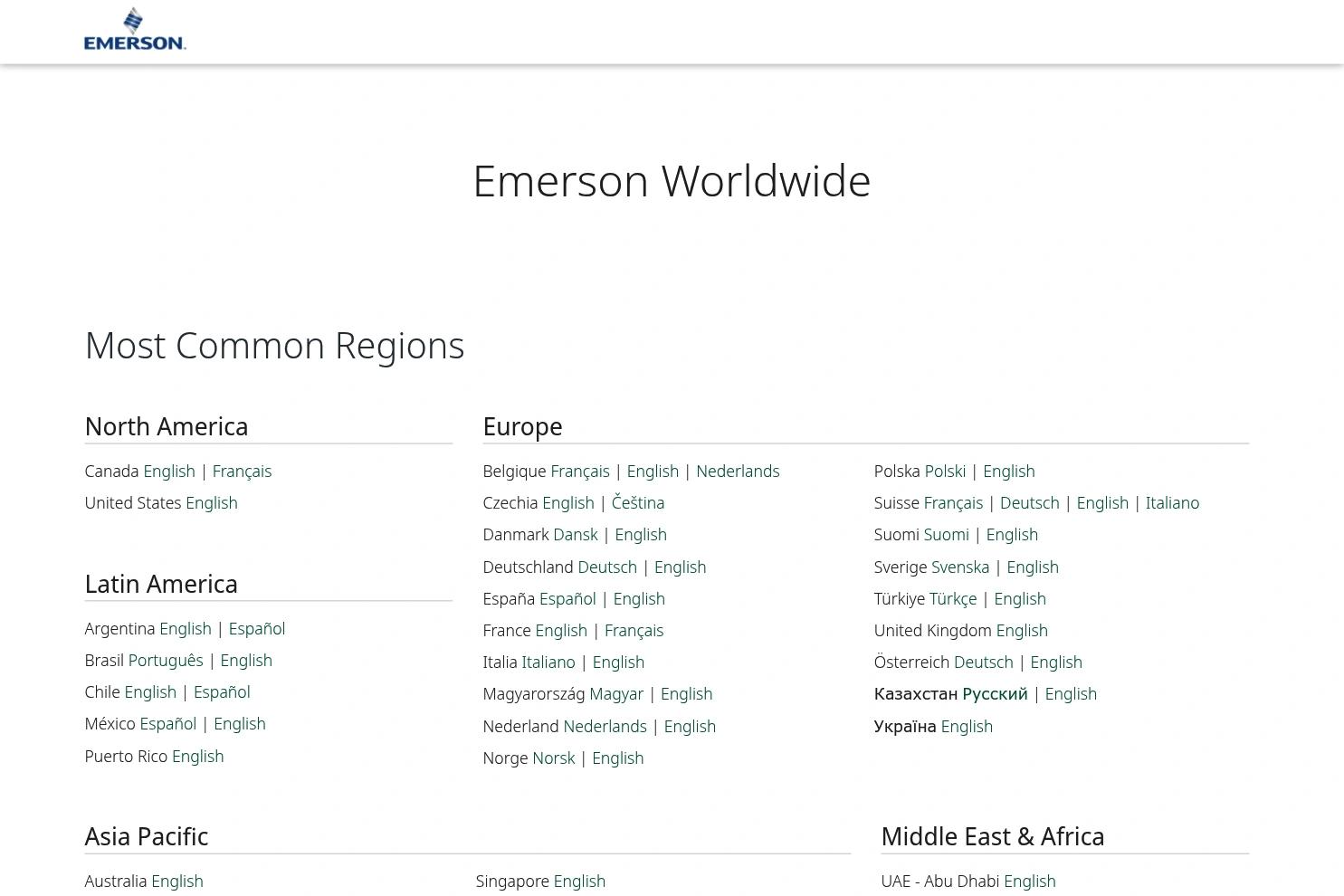This screenshot has height=896, width=1344.
Task: Open Suomi English link
Action: (x=1013, y=534)
